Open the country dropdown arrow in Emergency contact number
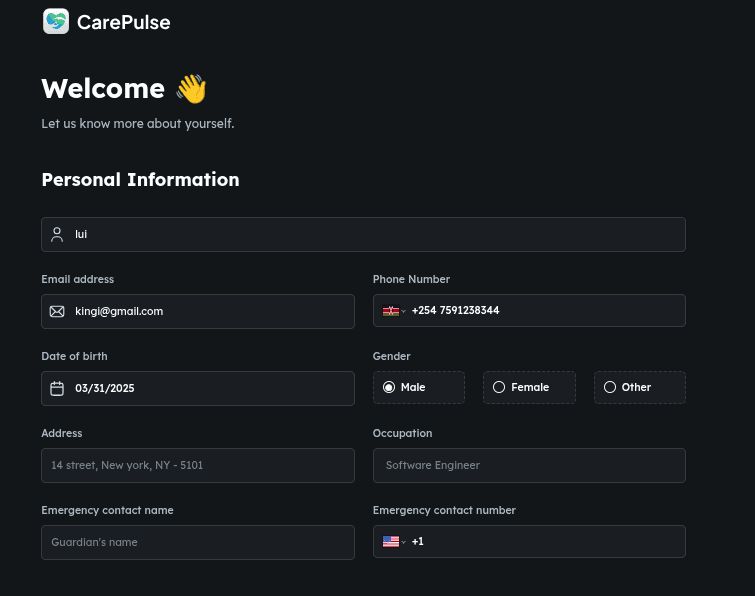The image size is (755, 596). click(x=404, y=542)
